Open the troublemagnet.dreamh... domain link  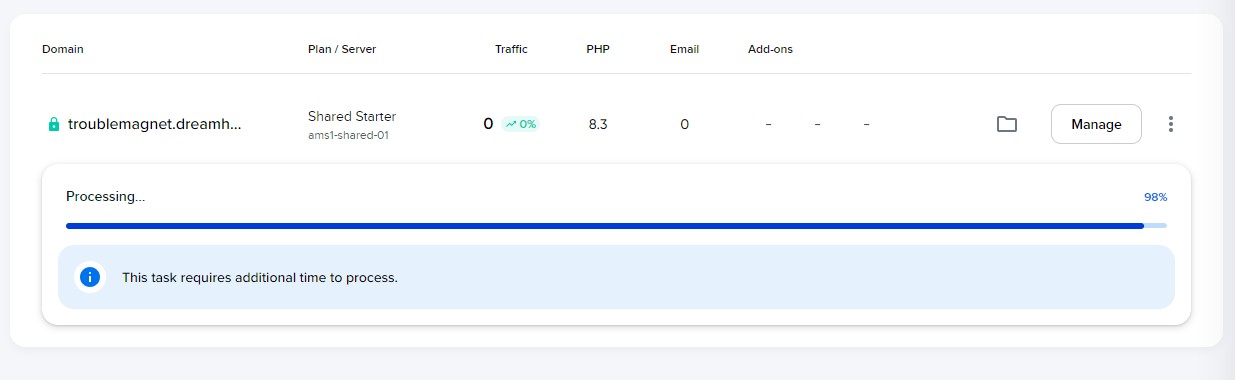pyautogui.click(x=155, y=124)
